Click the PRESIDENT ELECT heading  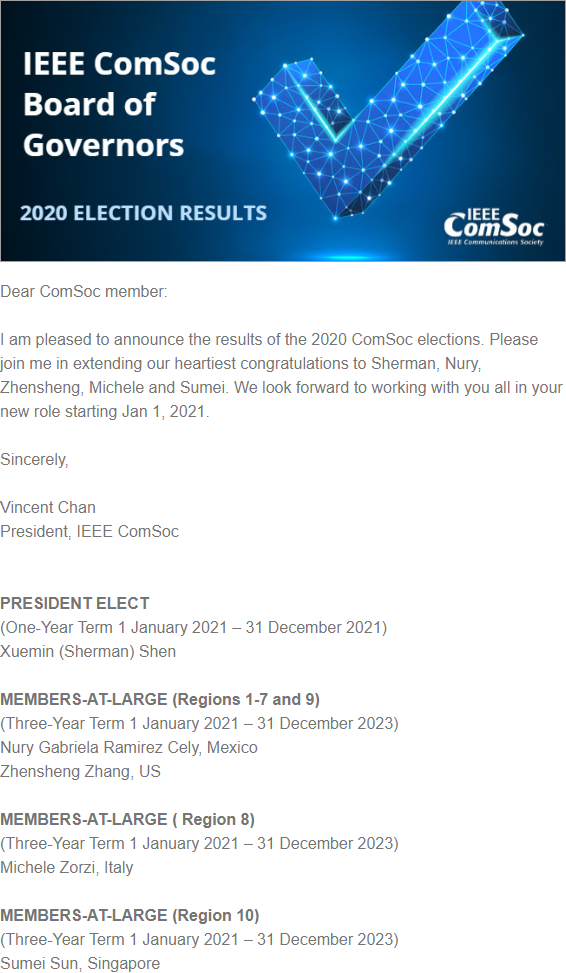[75, 603]
